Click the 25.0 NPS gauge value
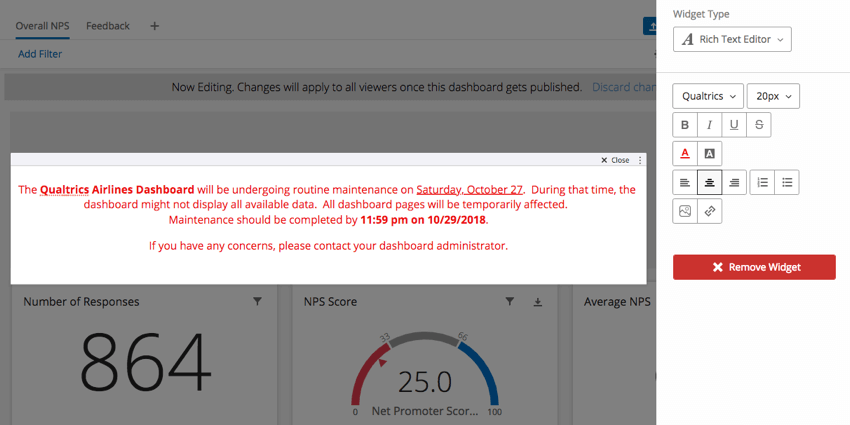The width and height of the screenshot is (850, 425). pyautogui.click(x=424, y=382)
